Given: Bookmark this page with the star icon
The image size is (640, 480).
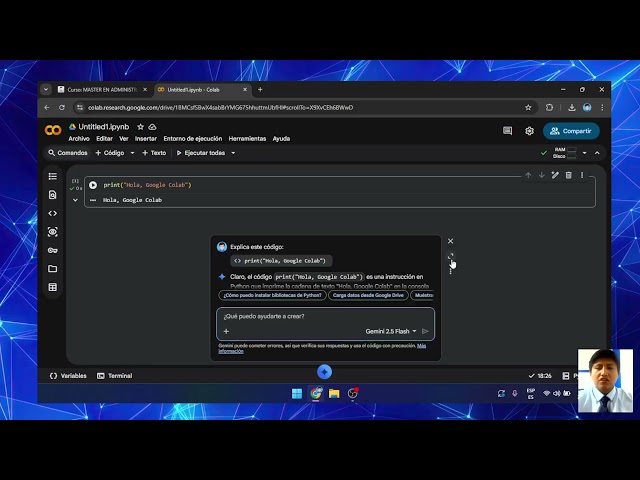Looking at the screenshot, I should 528,107.
